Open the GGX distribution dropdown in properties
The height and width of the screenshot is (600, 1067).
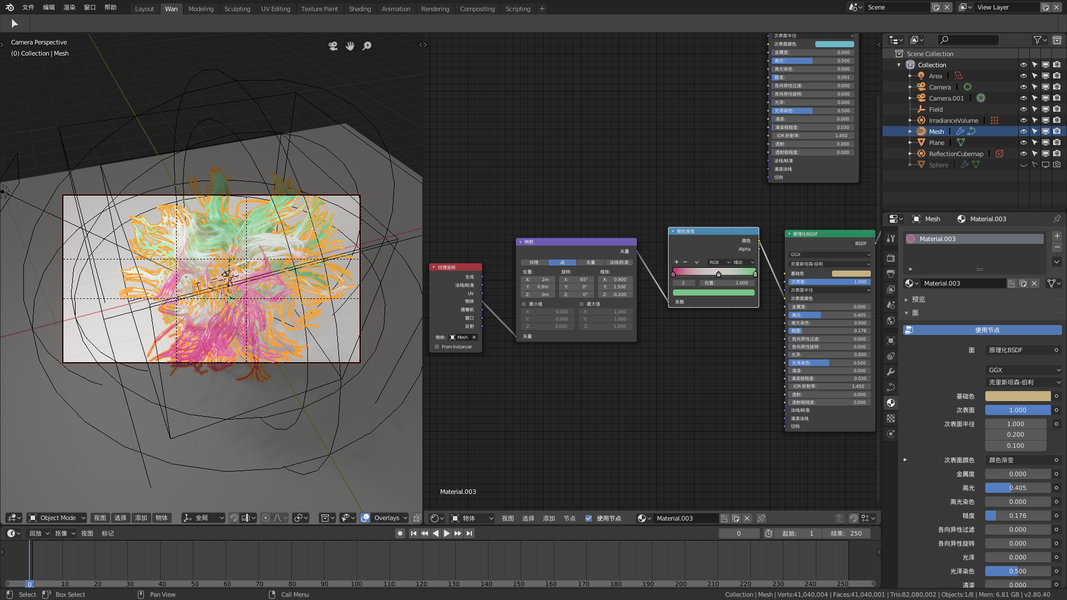pyautogui.click(x=1023, y=370)
